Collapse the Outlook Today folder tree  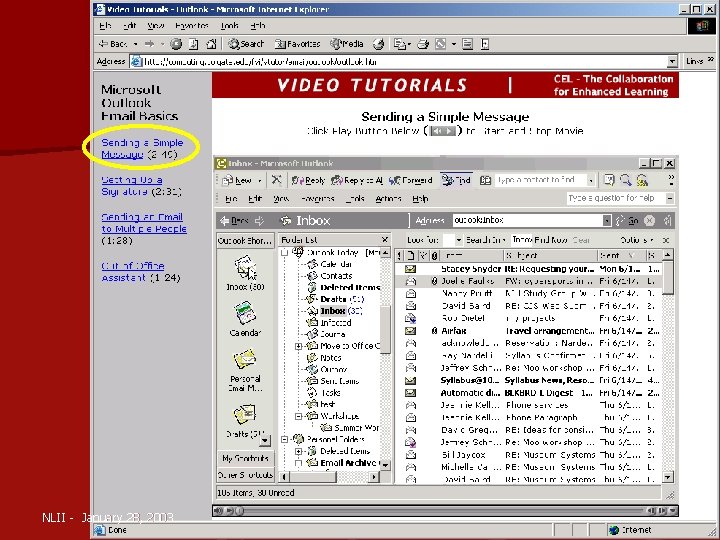(284, 253)
